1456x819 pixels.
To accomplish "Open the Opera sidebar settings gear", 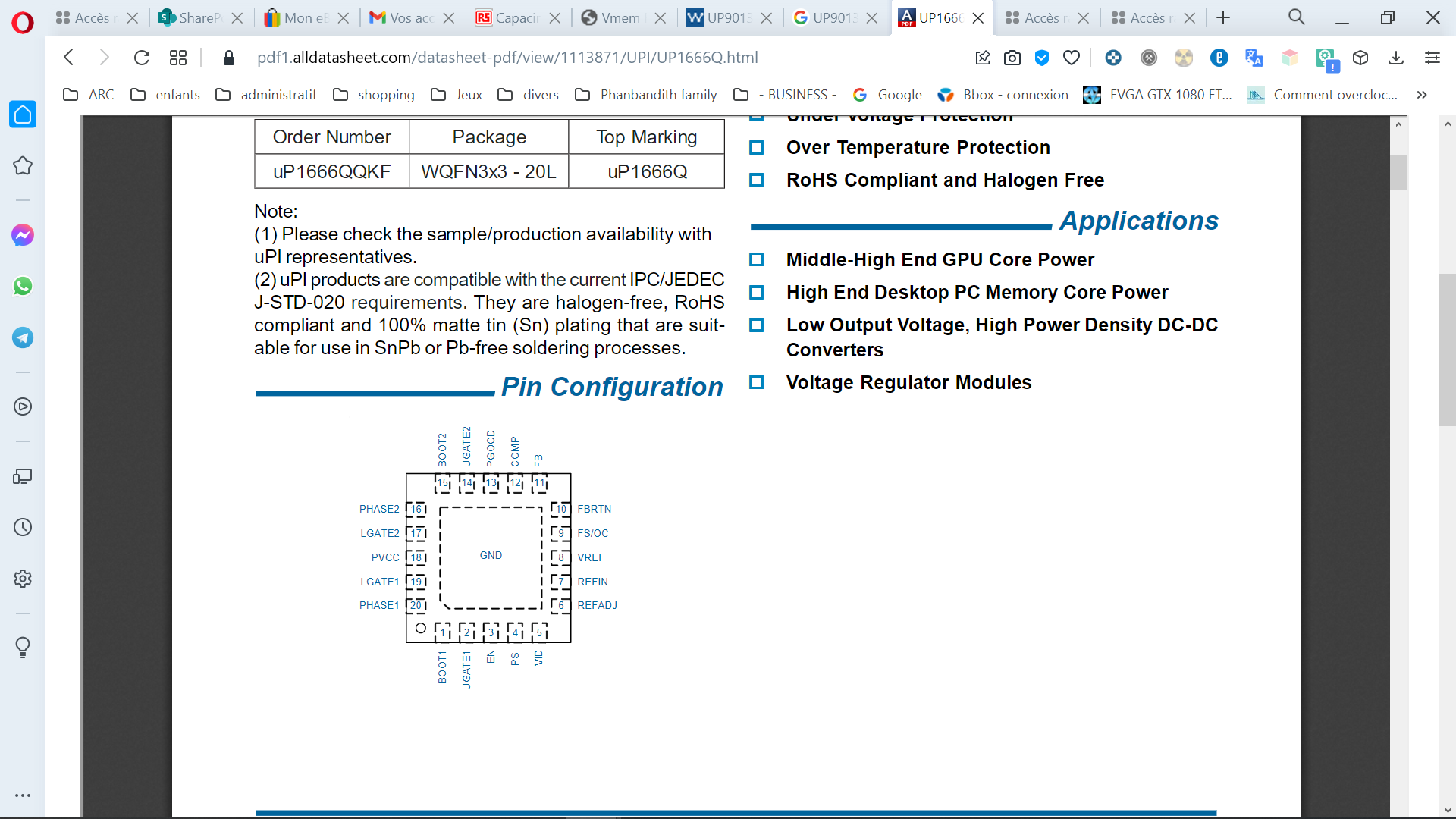I will point(23,579).
